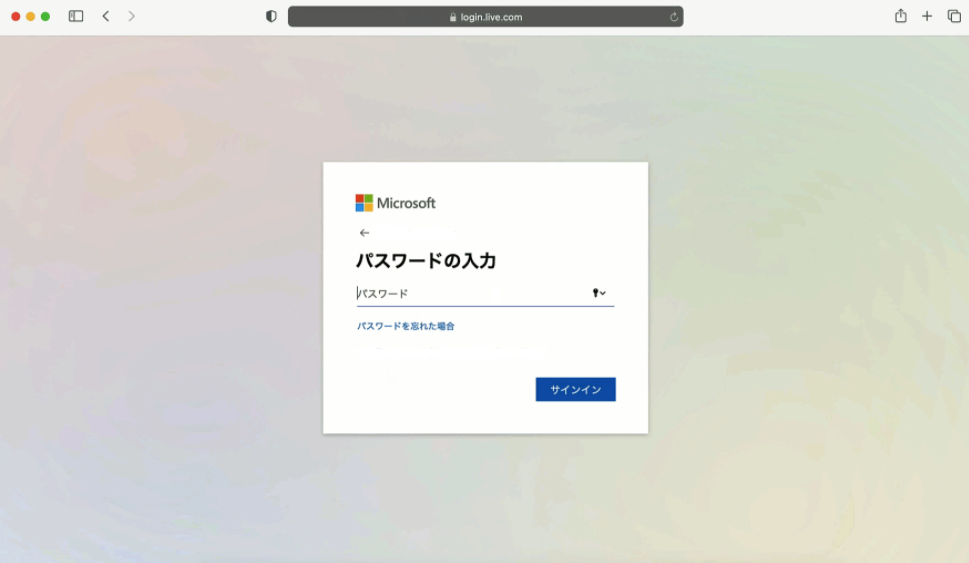Minimize the Safari window
This screenshot has height=563, width=969.
pos(31,17)
